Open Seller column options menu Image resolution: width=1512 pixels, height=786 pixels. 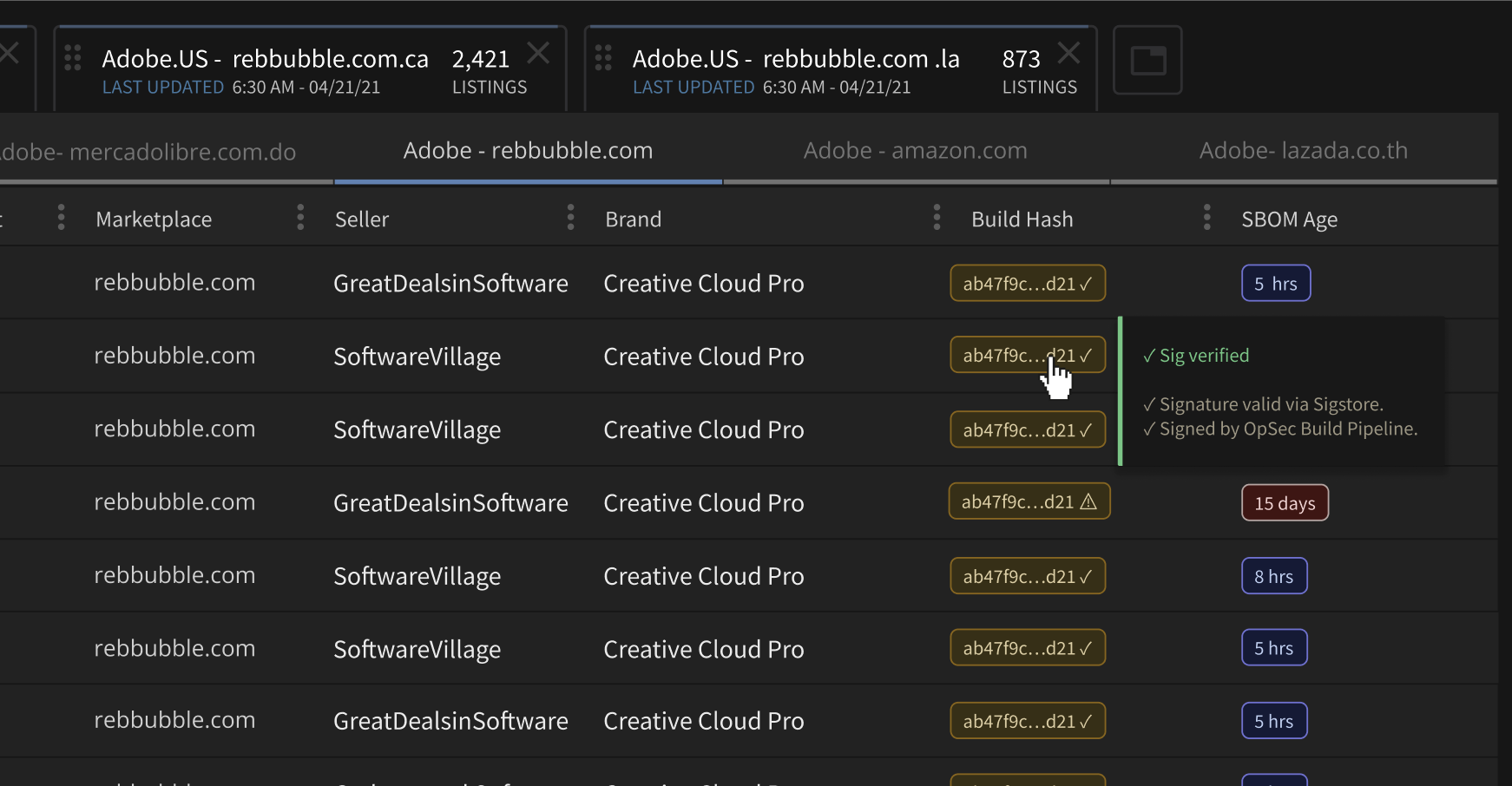pos(300,217)
